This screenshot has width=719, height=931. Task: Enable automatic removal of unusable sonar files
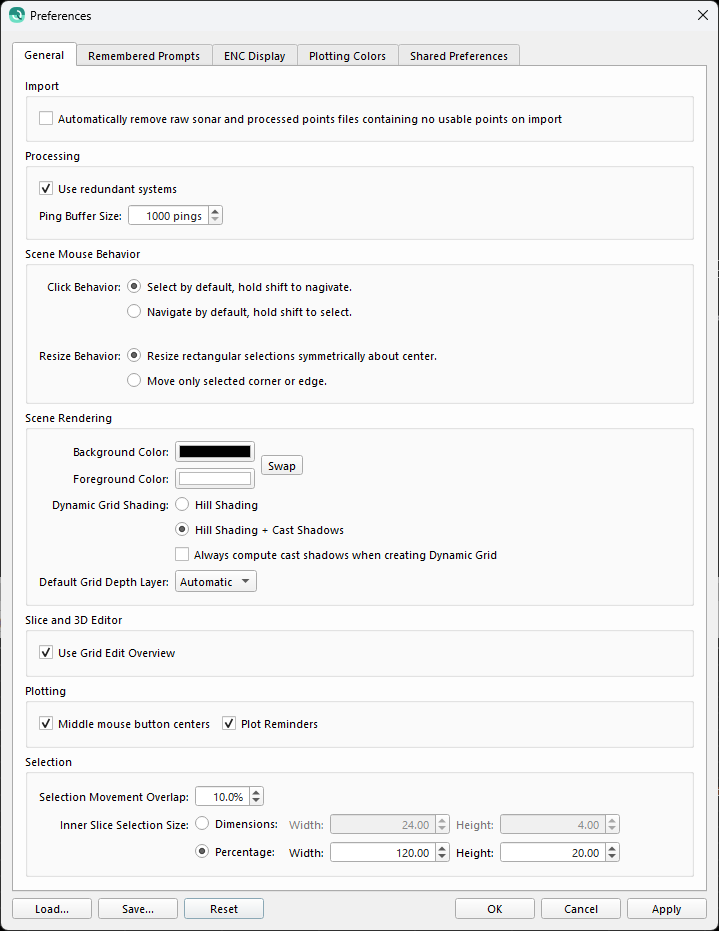click(46, 119)
